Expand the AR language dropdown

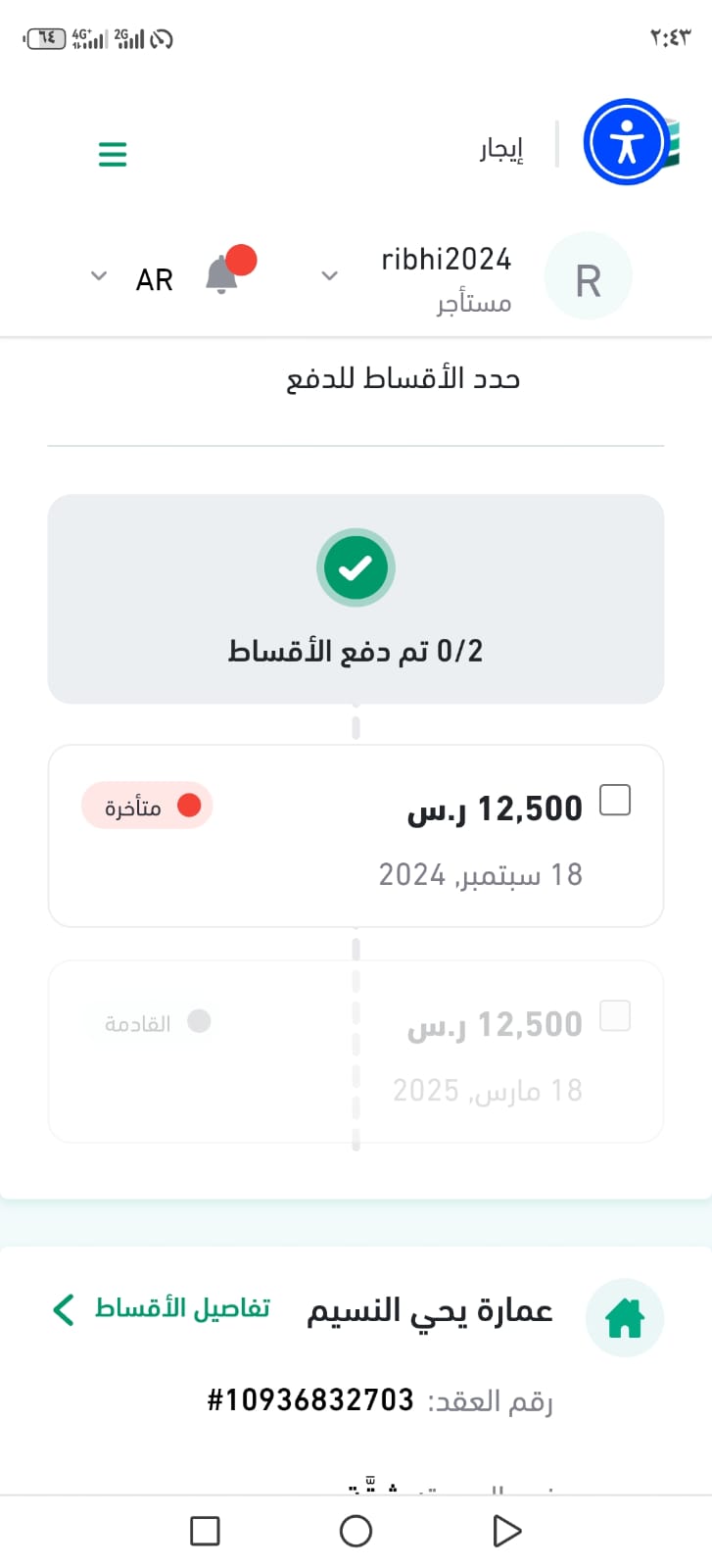(x=99, y=276)
